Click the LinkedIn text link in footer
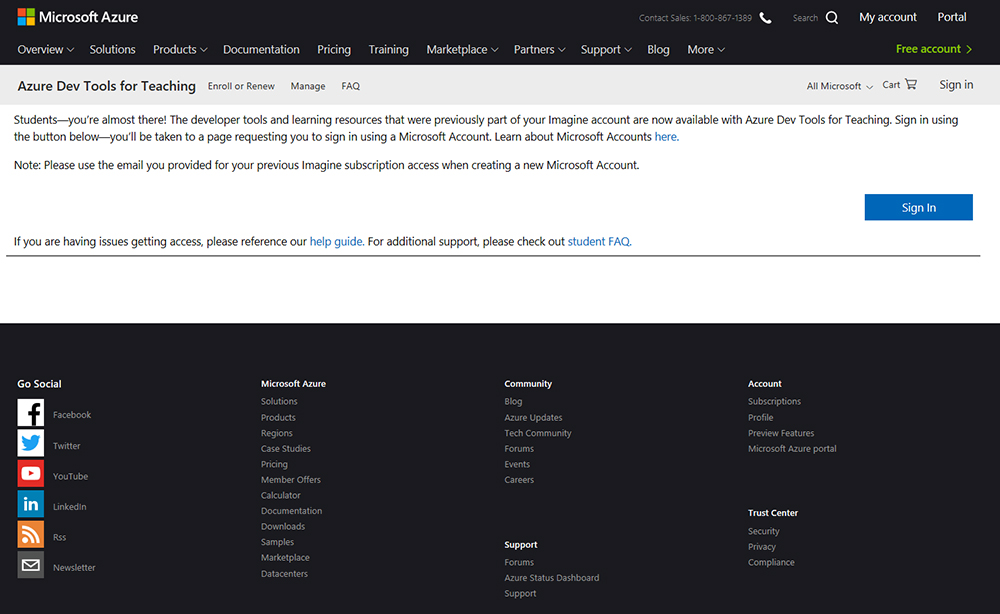Image resolution: width=1000 pixels, height=614 pixels. [70, 507]
